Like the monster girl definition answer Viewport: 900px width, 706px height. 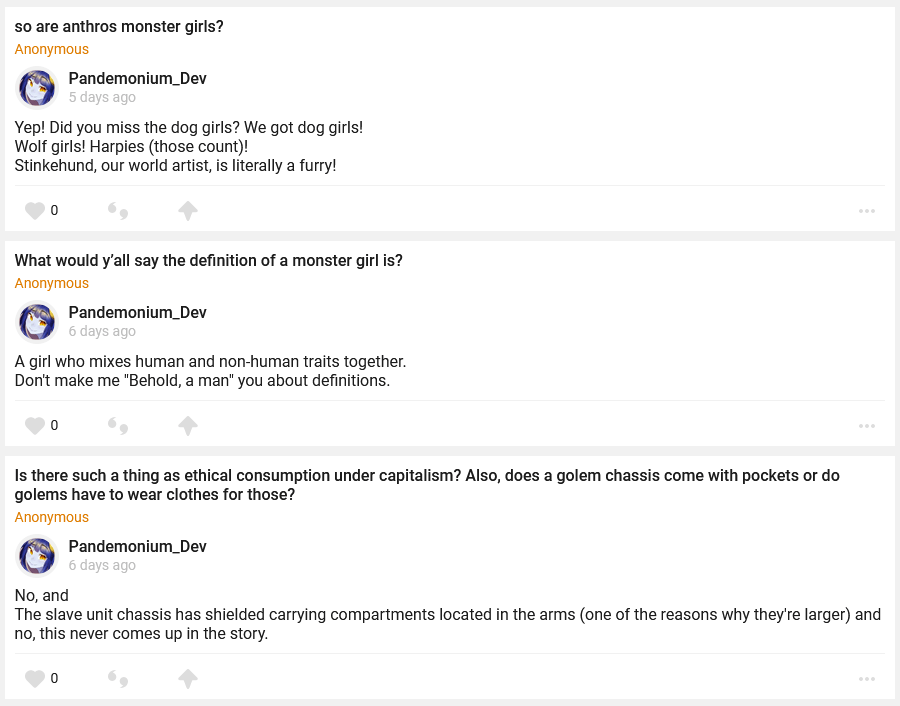pyautogui.click(x=35, y=426)
